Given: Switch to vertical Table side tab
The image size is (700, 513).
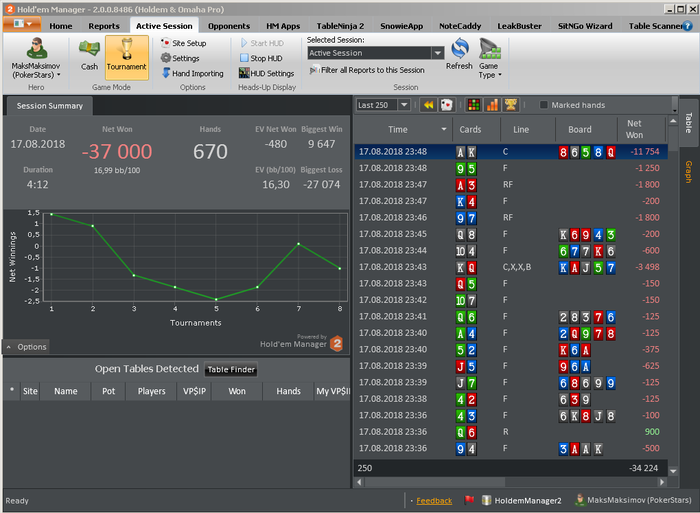Looking at the screenshot, I should [x=688, y=122].
